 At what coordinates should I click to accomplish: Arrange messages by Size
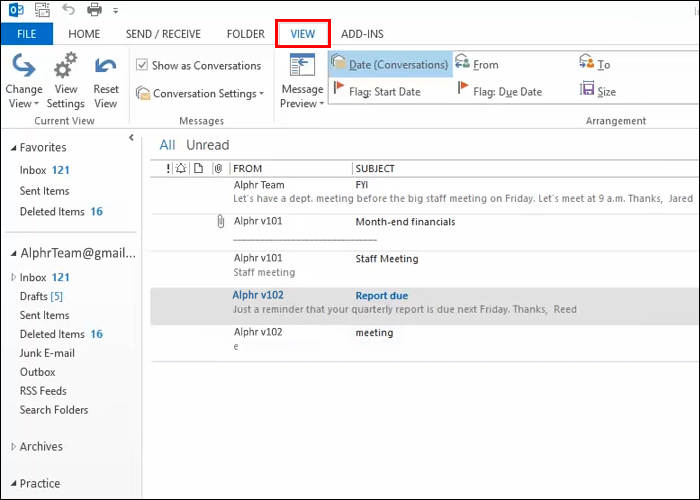coord(598,91)
